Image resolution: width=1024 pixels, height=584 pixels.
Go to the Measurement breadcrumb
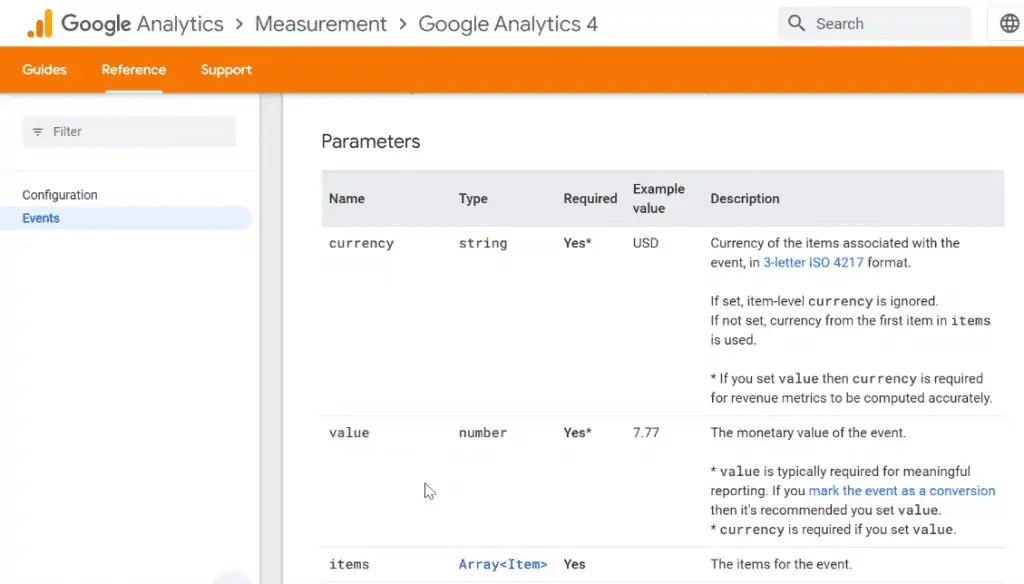(321, 24)
